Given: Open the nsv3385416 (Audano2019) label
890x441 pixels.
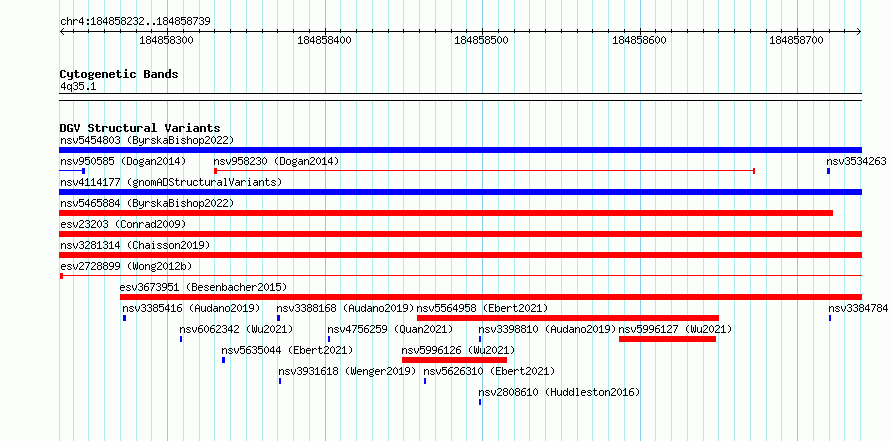Looking at the screenshot, I should point(191,308).
